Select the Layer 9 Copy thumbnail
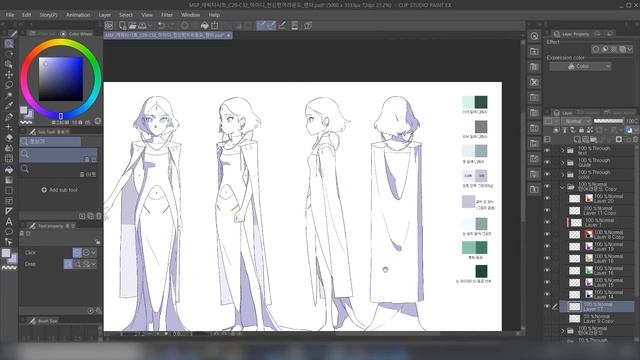This screenshot has height=360, width=640. pyautogui.click(x=574, y=318)
